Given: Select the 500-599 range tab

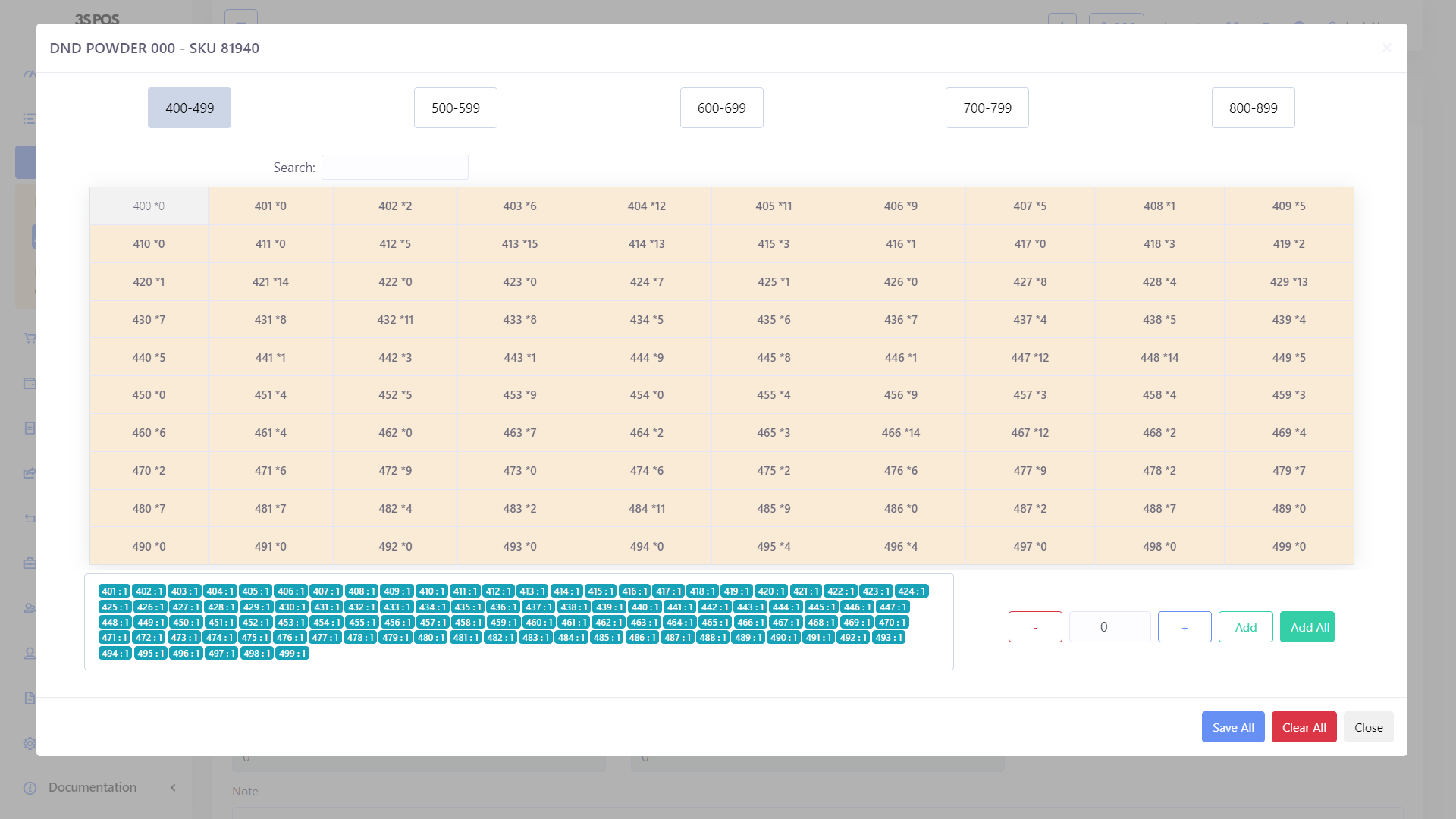Looking at the screenshot, I should (x=455, y=108).
